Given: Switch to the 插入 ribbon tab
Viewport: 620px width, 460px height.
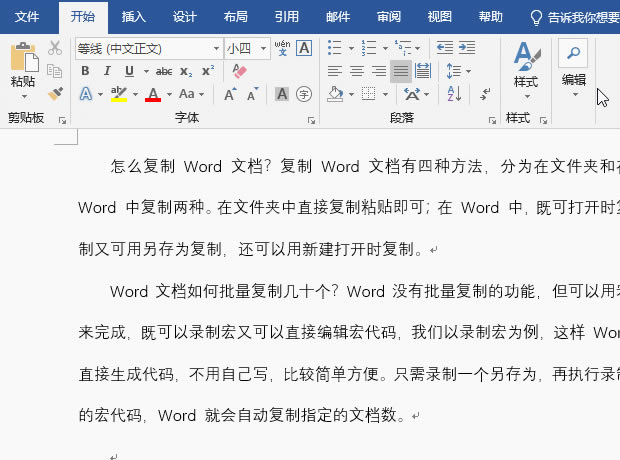Looking at the screenshot, I should [x=133, y=16].
